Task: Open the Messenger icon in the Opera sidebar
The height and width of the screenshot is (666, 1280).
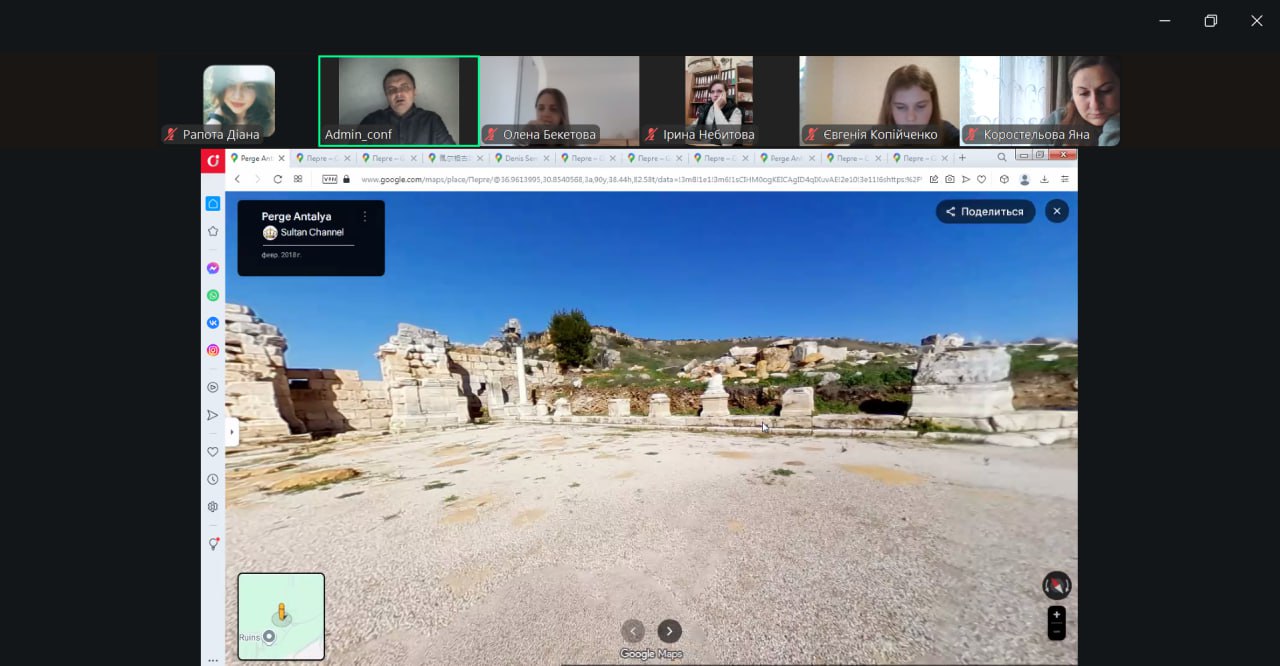Action: coord(213,268)
